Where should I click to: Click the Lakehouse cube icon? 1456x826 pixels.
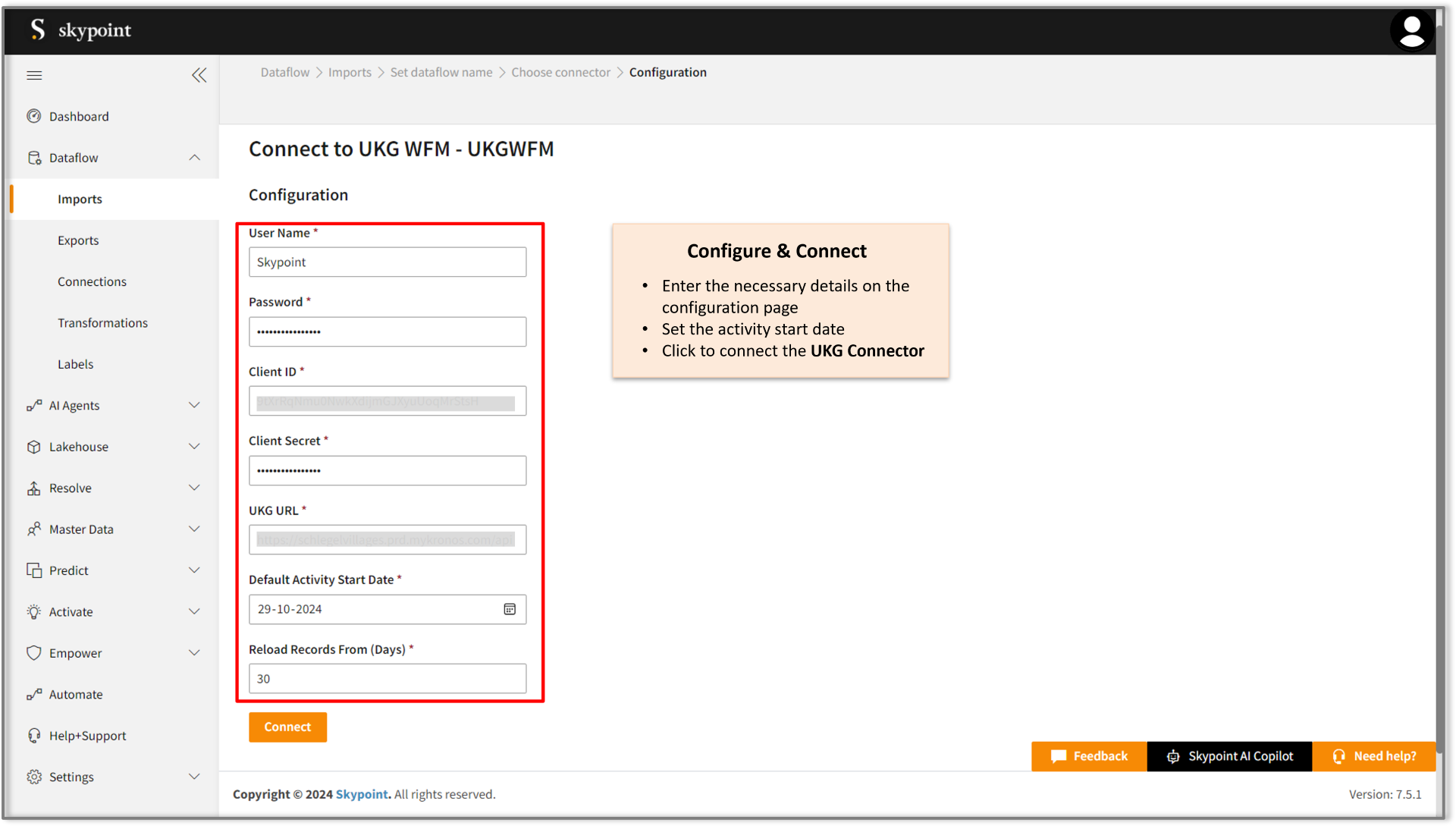coord(34,447)
